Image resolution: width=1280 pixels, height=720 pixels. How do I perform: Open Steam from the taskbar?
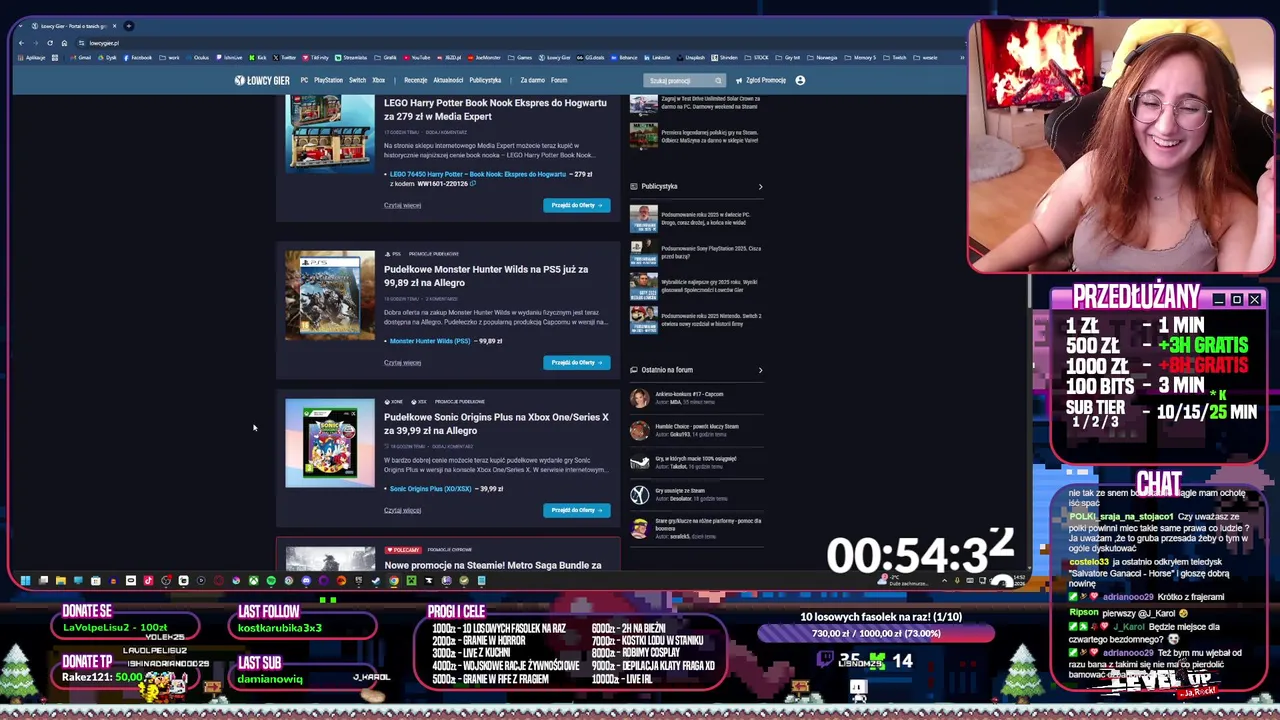[376, 580]
